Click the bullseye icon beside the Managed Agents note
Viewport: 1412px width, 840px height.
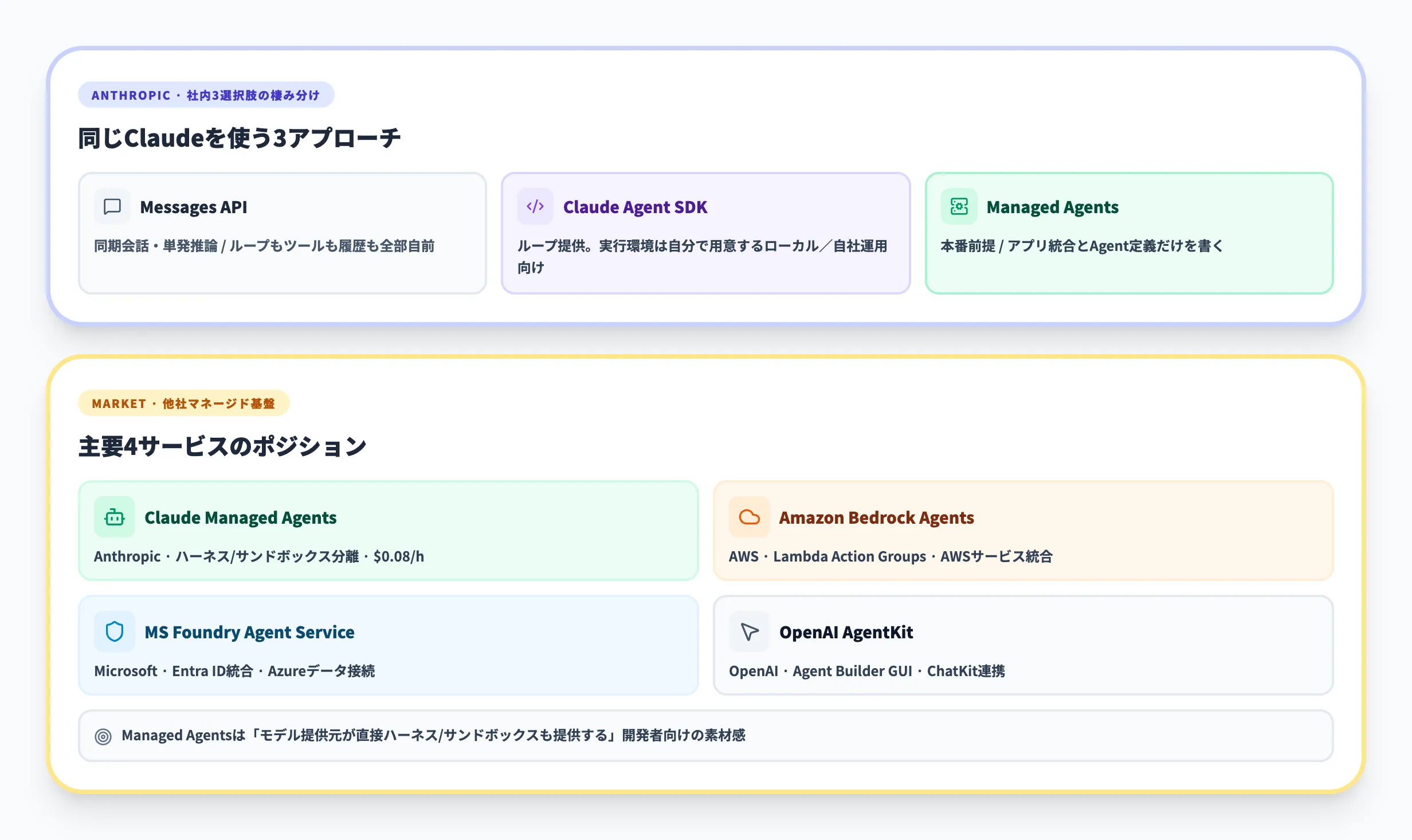(x=104, y=735)
